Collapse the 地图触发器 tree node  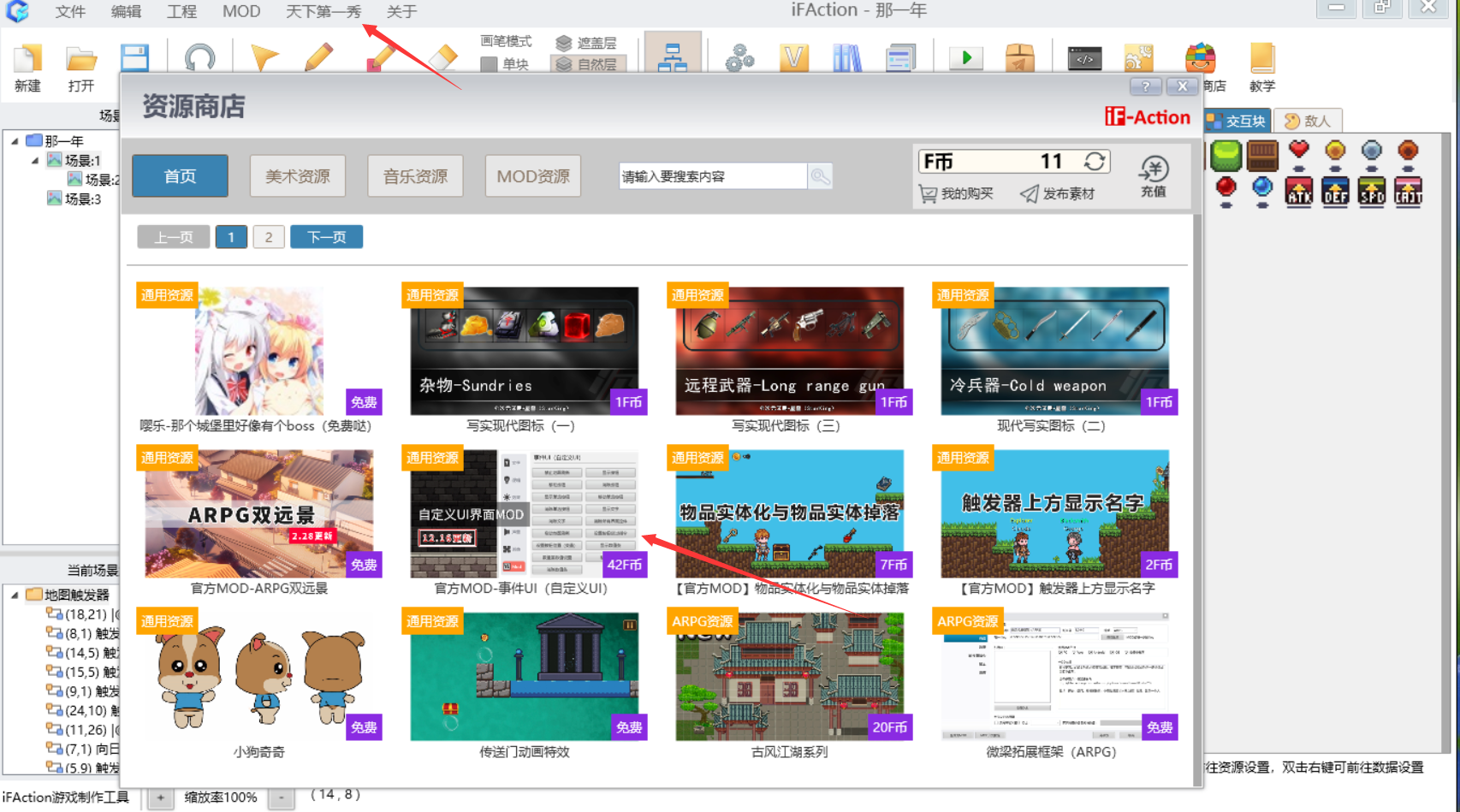[x=15, y=595]
